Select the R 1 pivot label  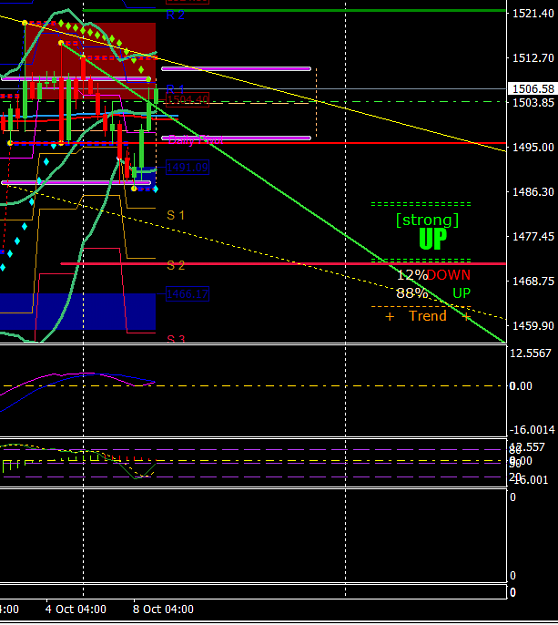[x=175, y=89]
